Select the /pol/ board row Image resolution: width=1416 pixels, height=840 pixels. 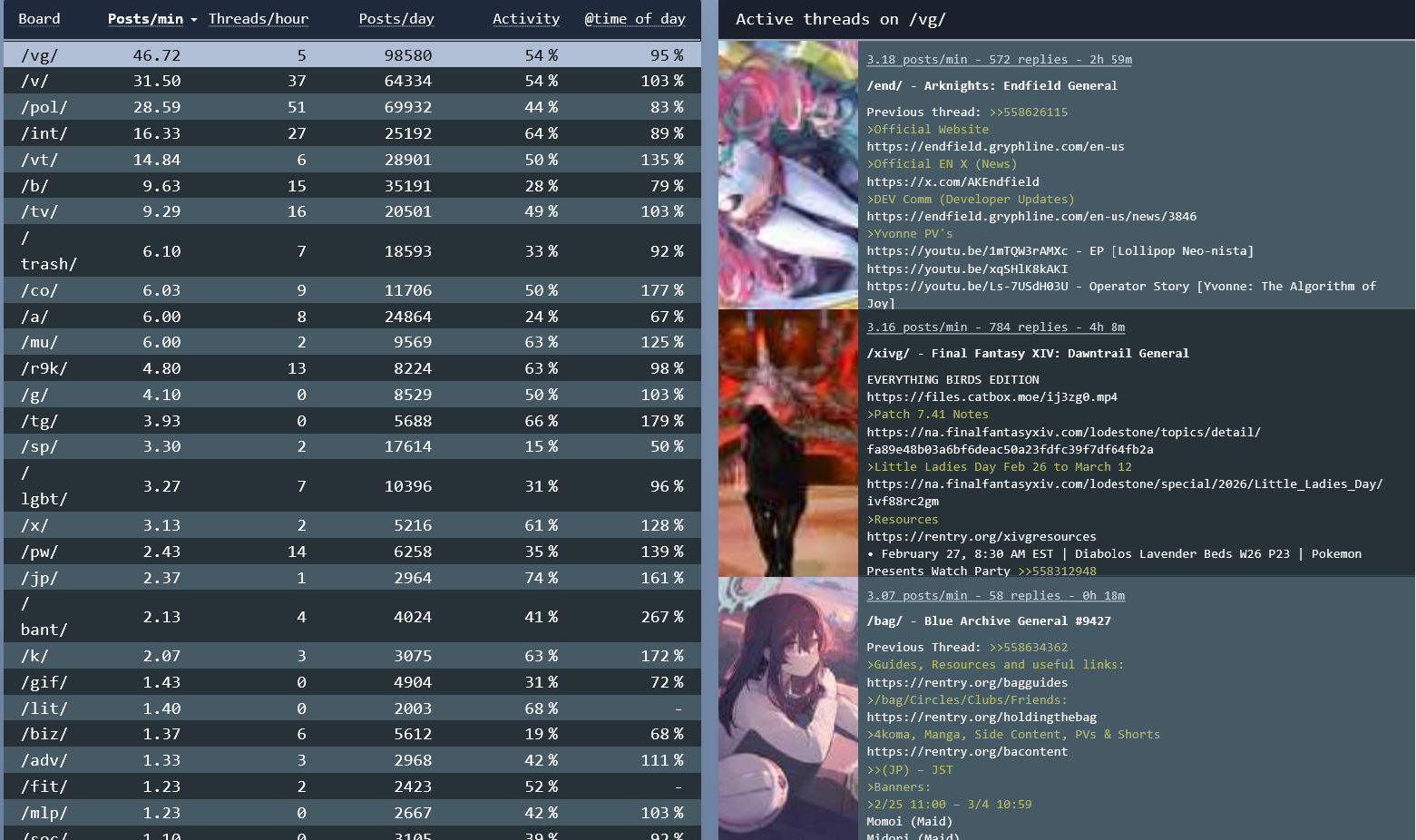coord(352,107)
